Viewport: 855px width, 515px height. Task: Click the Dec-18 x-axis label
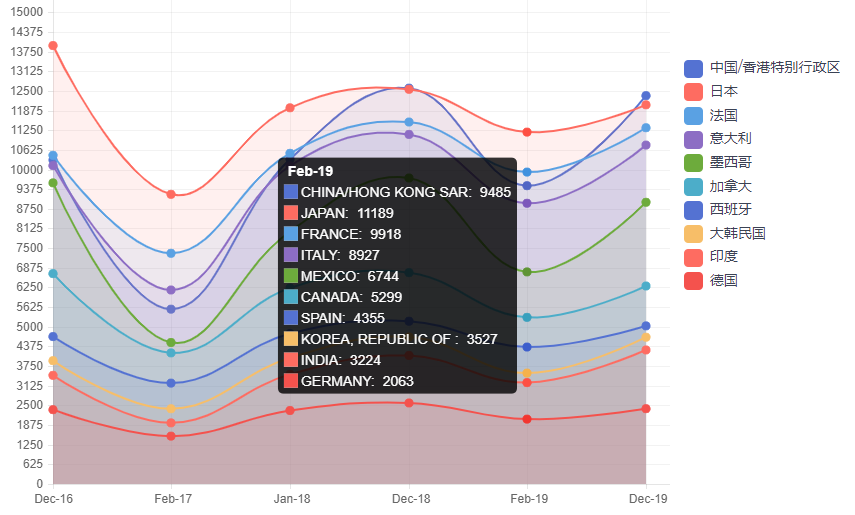pyautogui.click(x=411, y=499)
